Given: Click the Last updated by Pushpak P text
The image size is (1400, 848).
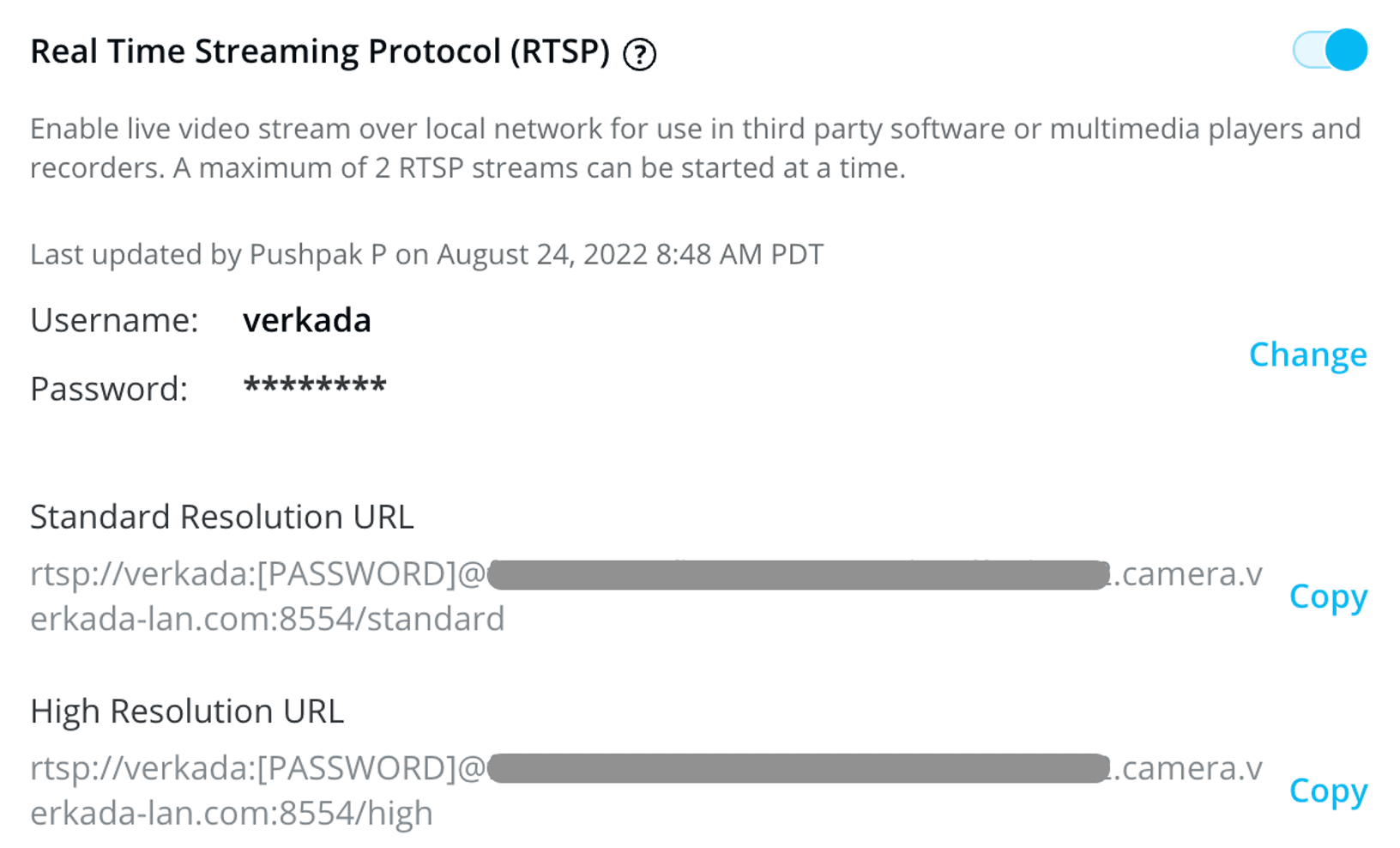Looking at the screenshot, I should coord(426,254).
